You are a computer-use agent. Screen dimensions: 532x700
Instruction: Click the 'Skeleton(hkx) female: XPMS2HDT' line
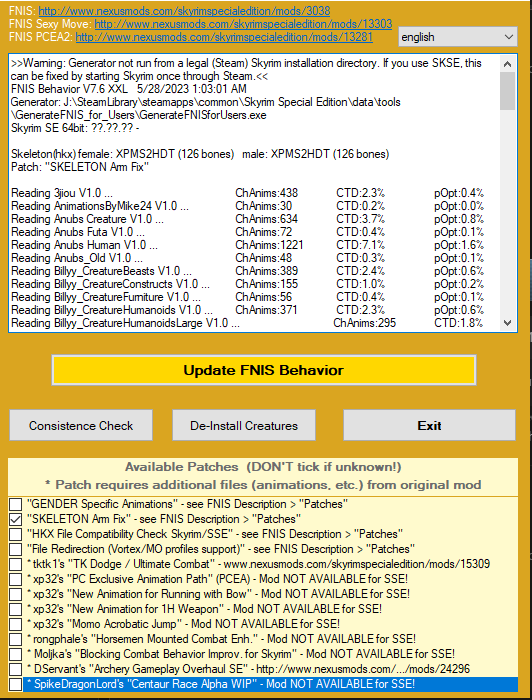(200, 154)
